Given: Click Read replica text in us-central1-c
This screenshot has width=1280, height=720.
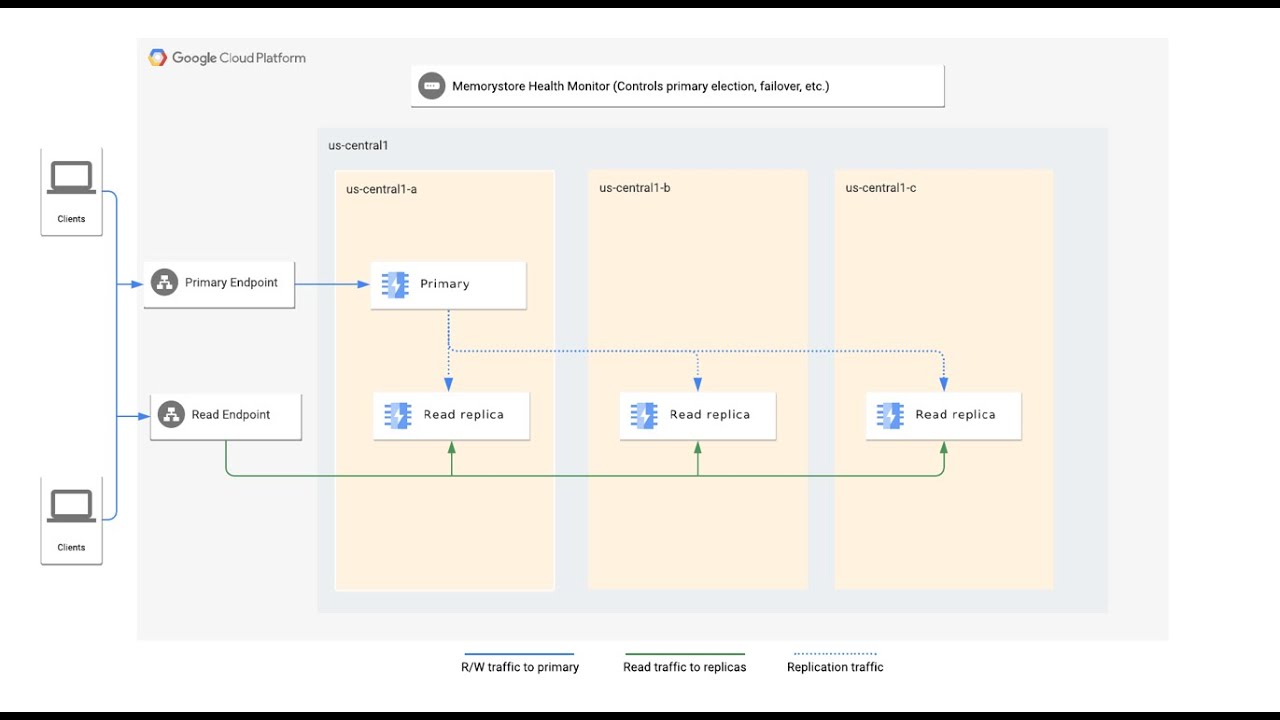Looking at the screenshot, I should pos(956,415).
